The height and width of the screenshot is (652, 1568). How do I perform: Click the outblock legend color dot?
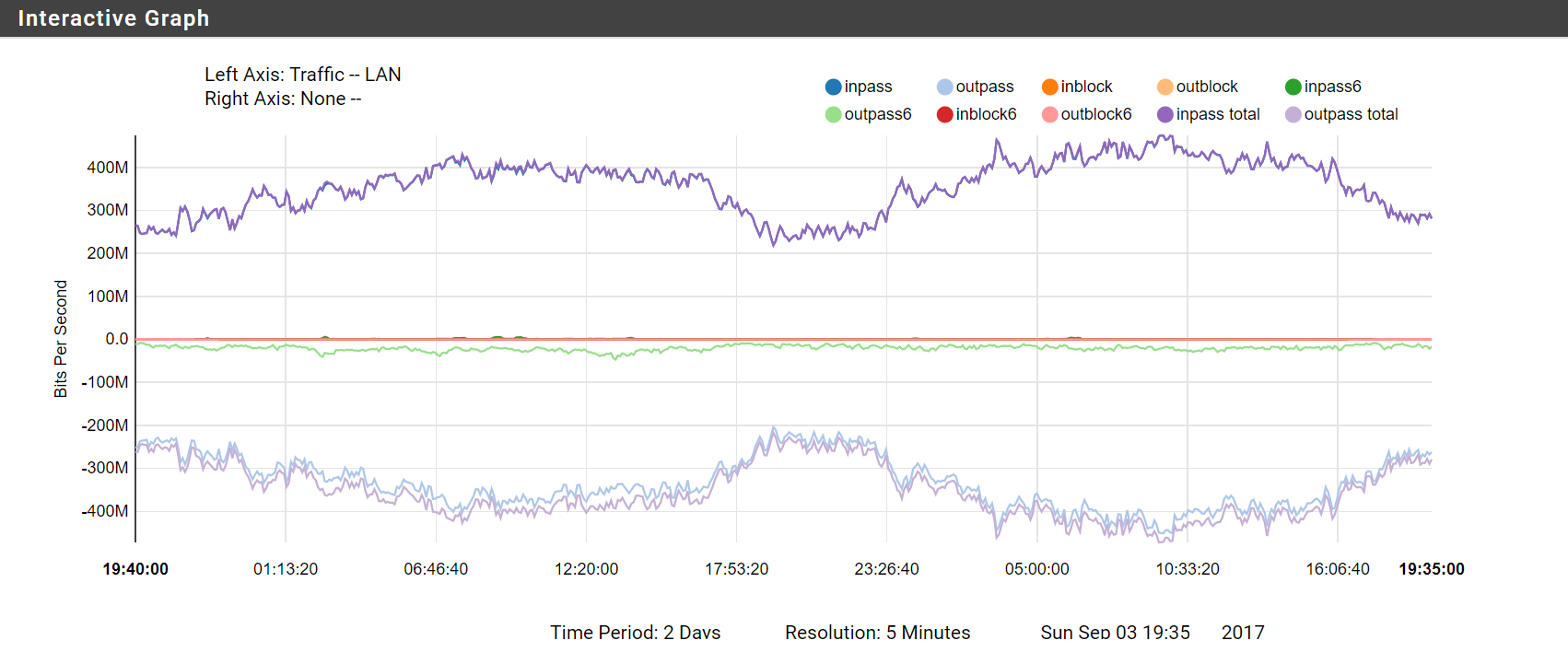point(1165,87)
